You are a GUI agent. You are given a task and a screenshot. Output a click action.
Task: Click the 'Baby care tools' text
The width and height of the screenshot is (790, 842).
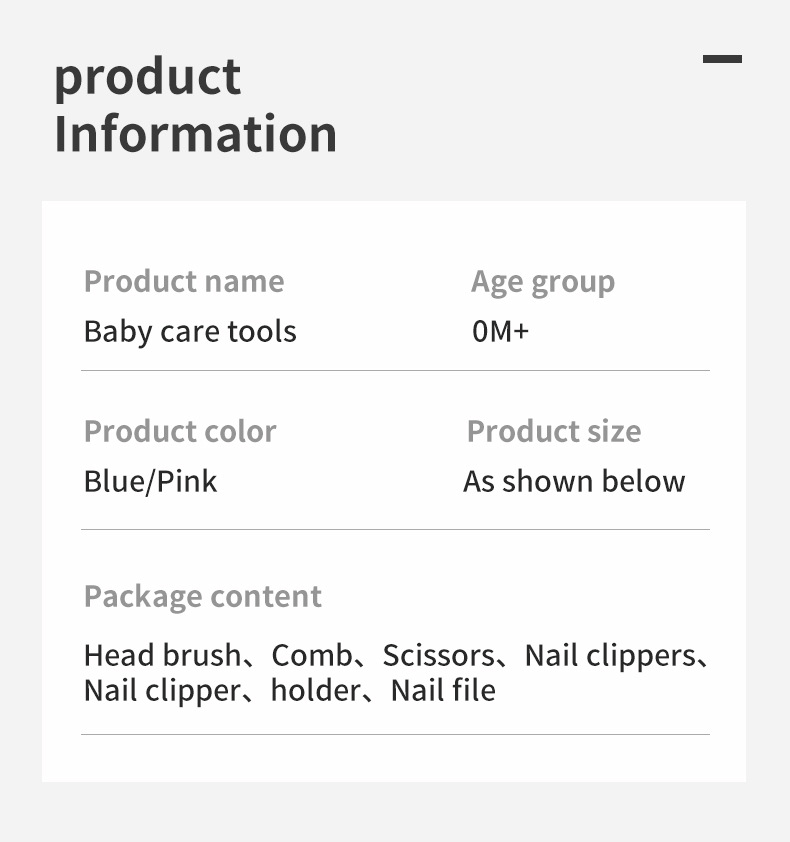[x=190, y=331]
